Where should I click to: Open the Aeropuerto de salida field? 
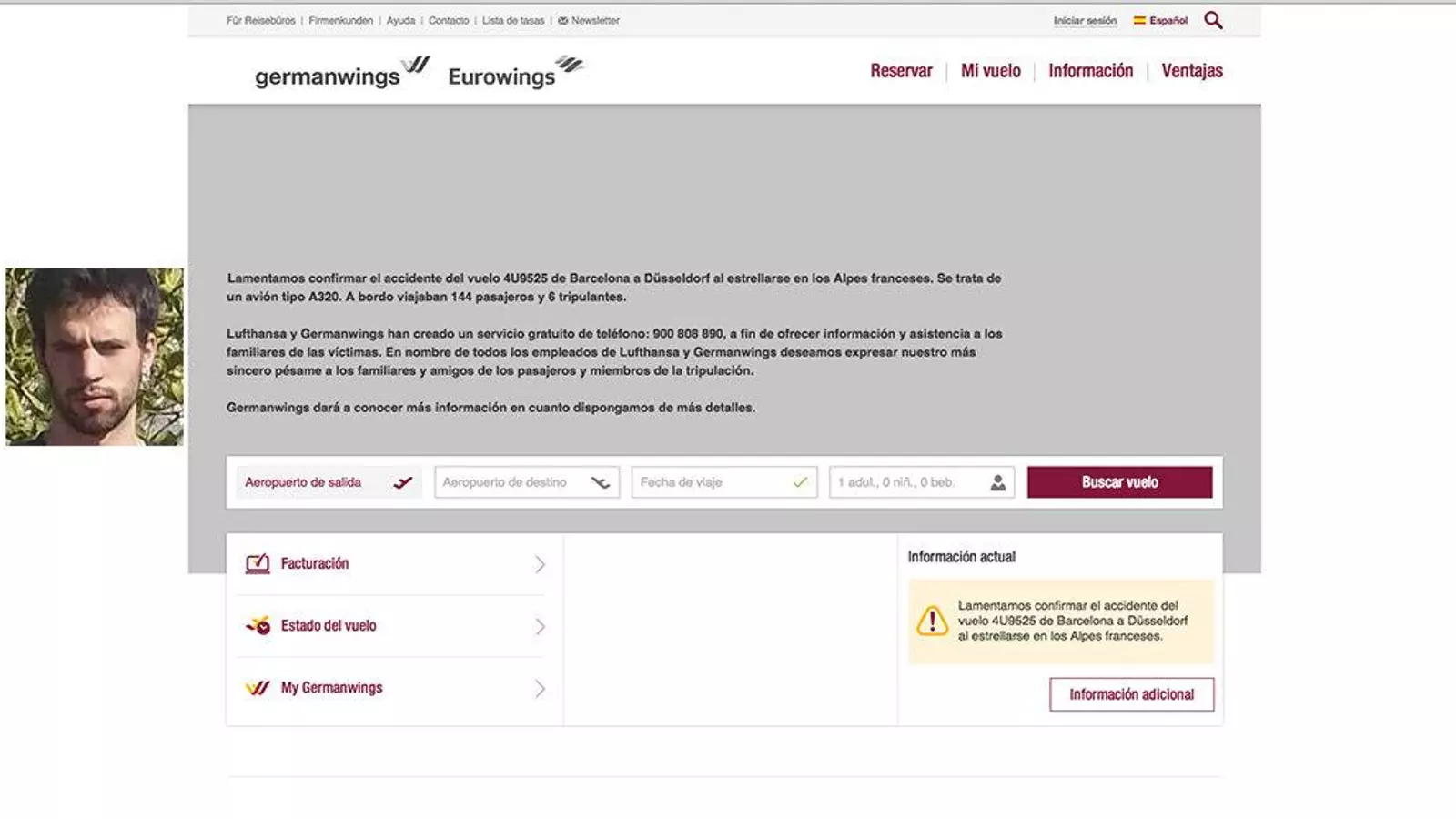pos(328,482)
